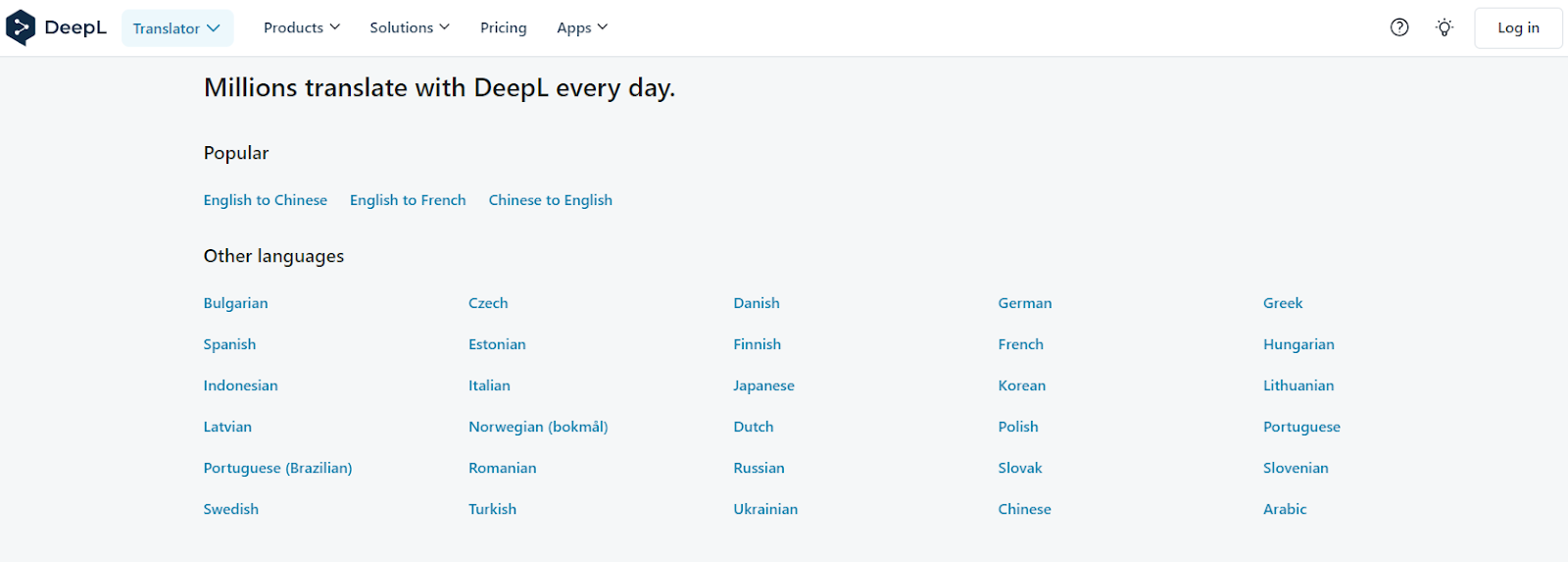This screenshot has width=1568, height=562.
Task: Open the Products dropdown menu
Action: (x=302, y=27)
